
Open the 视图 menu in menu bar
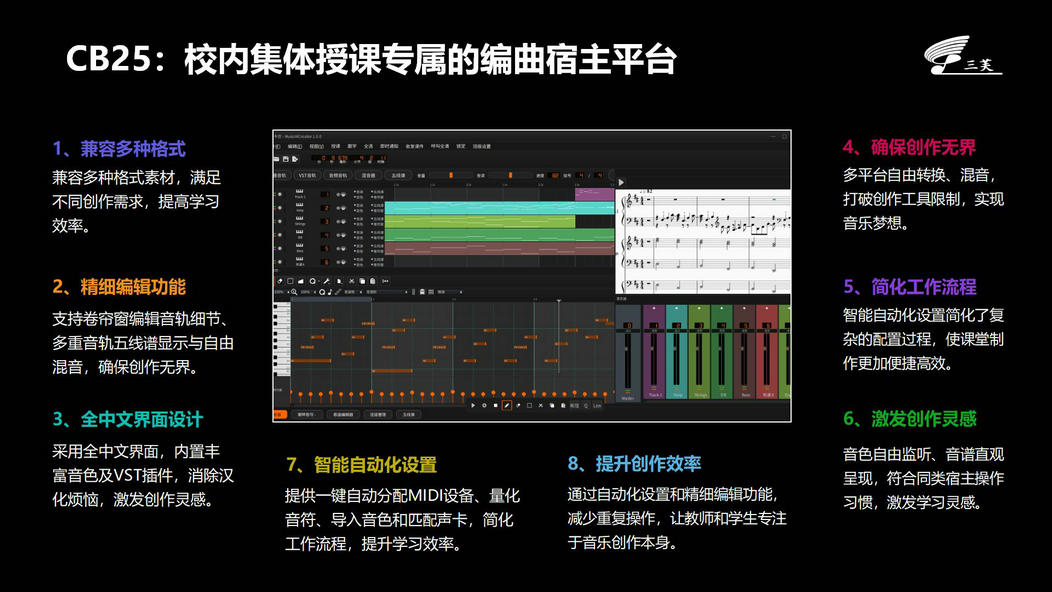(x=317, y=146)
